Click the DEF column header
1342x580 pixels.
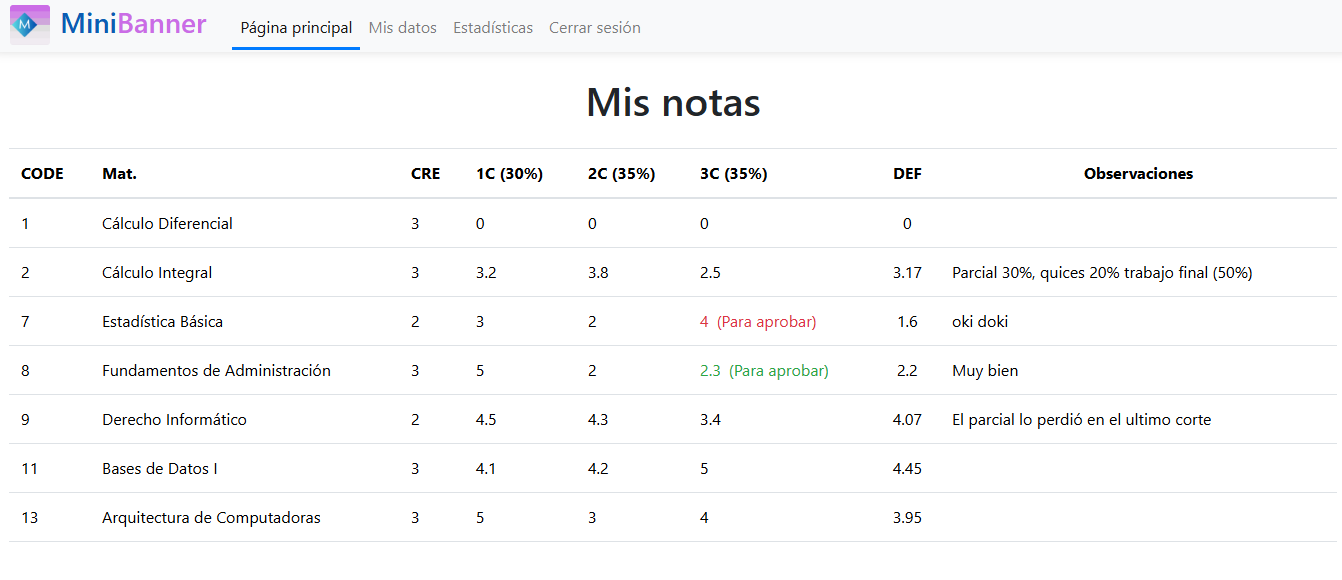[x=907, y=174]
